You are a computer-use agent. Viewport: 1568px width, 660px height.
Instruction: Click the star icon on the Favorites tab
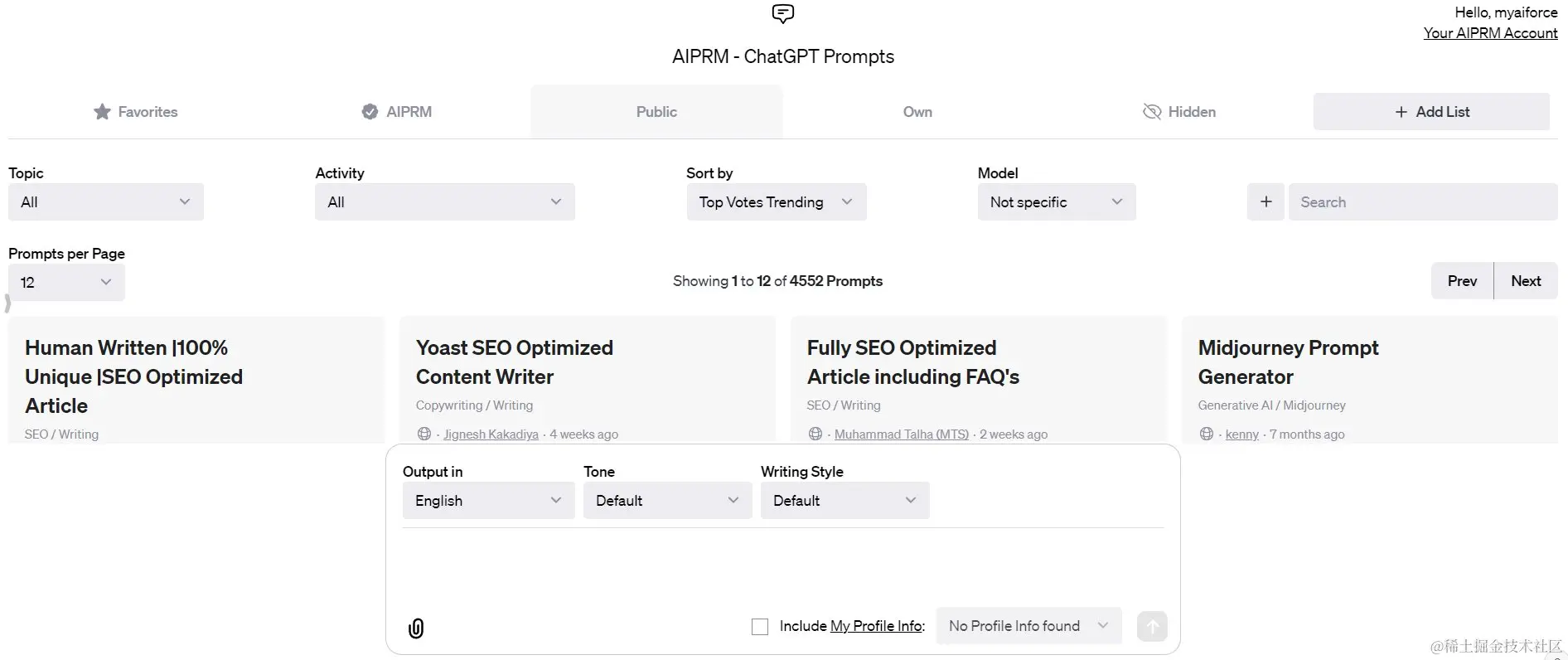pyautogui.click(x=102, y=111)
